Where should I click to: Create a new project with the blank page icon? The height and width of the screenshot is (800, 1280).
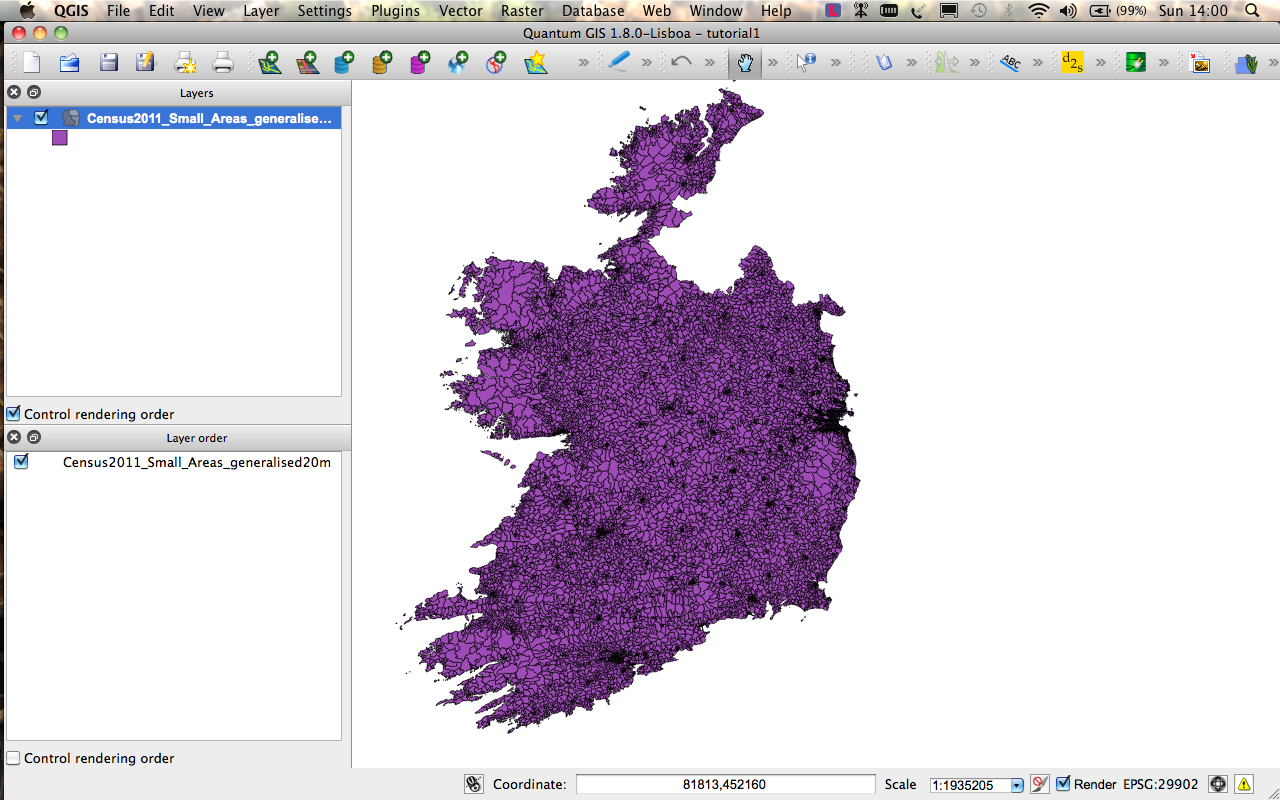pos(31,63)
